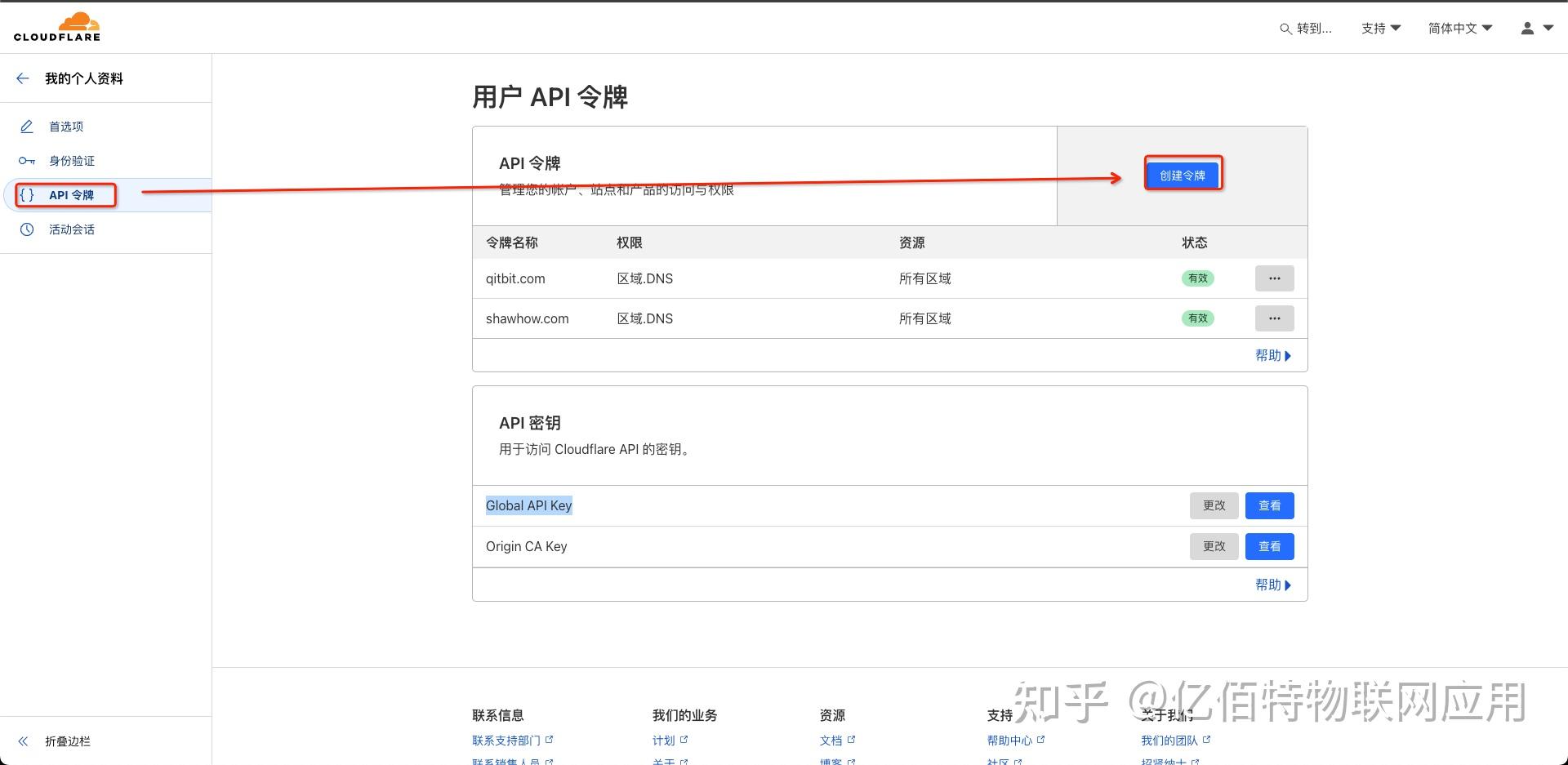The width and height of the screenshot is (1568, 765).
Task: Click the clock icon for 活动会话
Action: [27, 229]
